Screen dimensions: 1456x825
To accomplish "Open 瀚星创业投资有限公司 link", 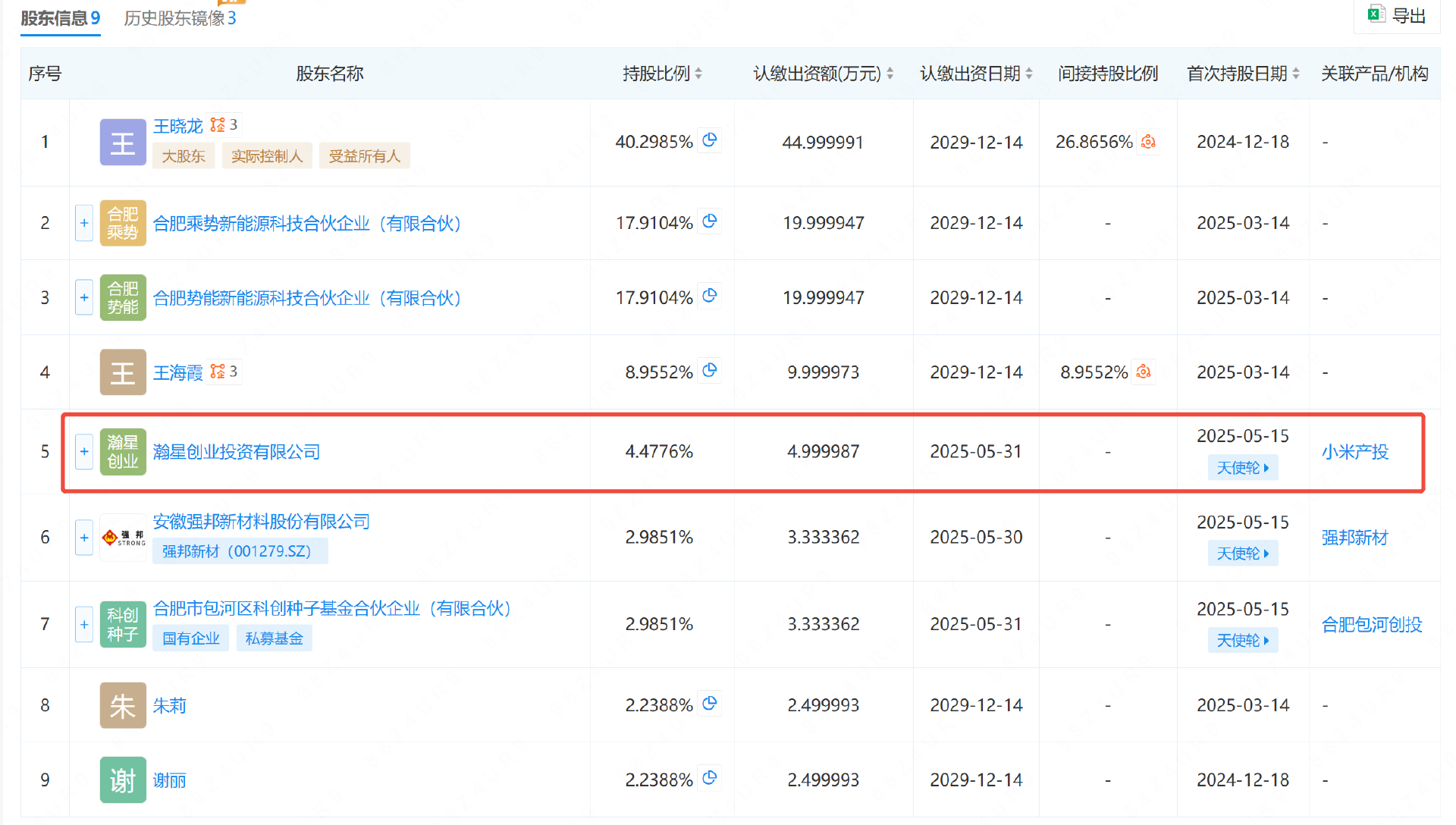I will click(x=237, y=452).
